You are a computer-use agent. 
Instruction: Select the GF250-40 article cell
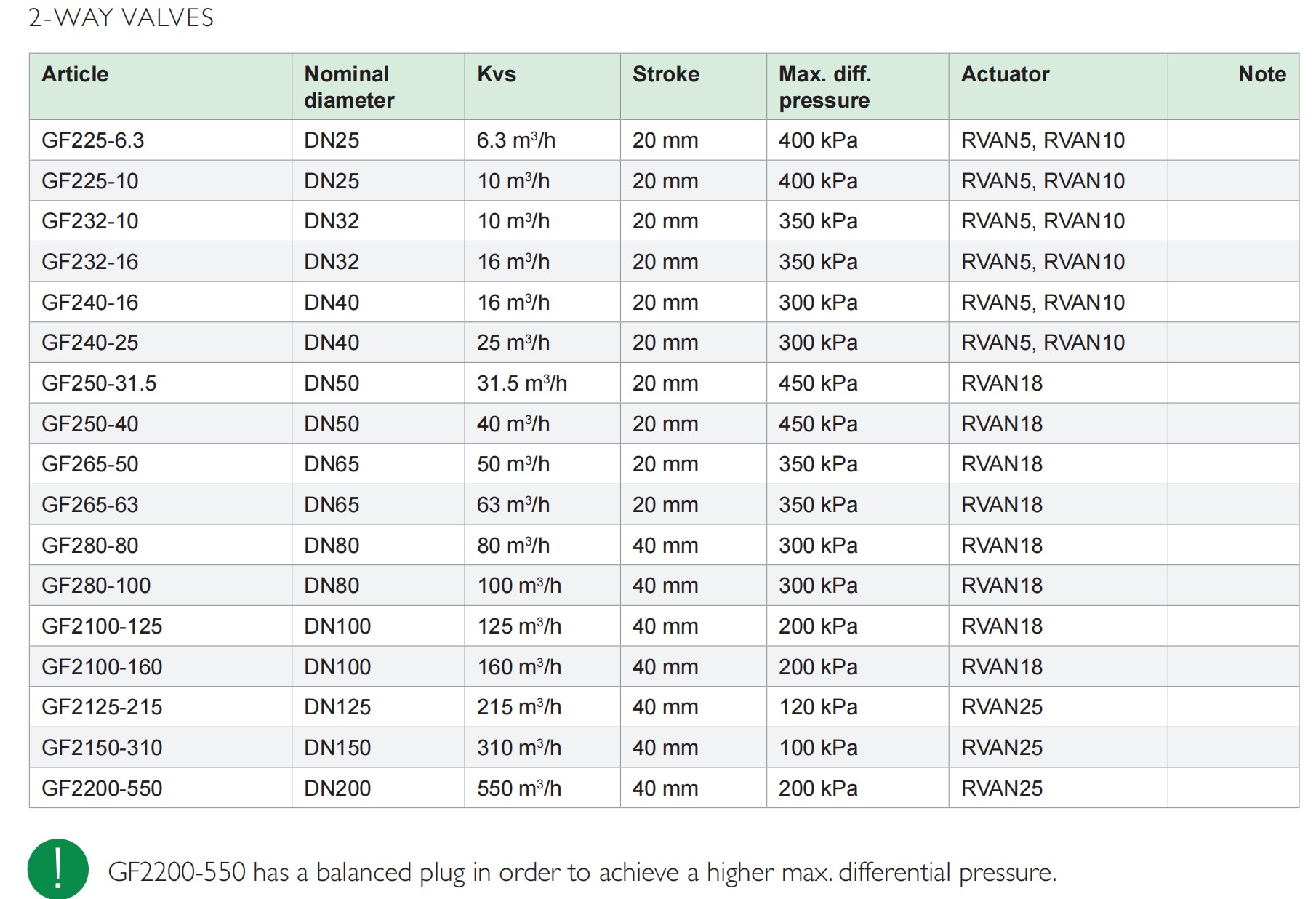pos(89,424)
